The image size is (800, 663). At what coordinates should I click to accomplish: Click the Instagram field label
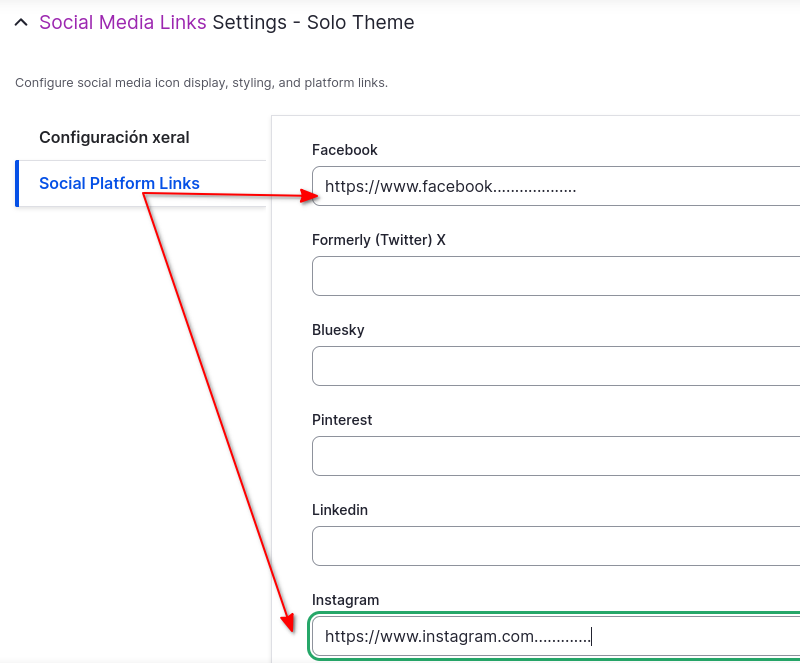345,600
